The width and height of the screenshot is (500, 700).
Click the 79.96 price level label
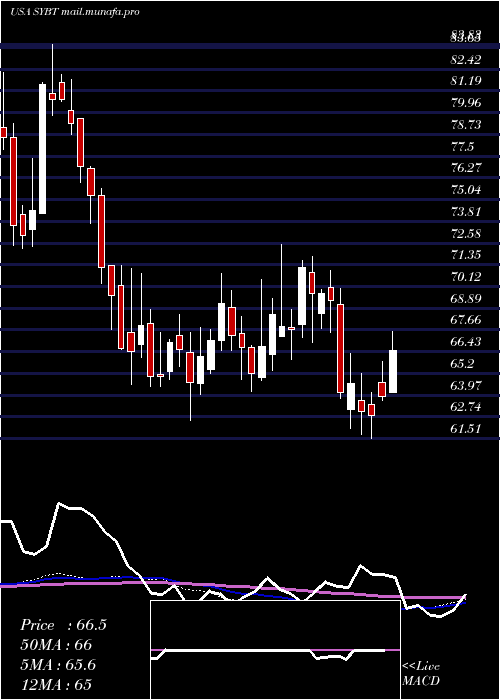click(466, 103)
